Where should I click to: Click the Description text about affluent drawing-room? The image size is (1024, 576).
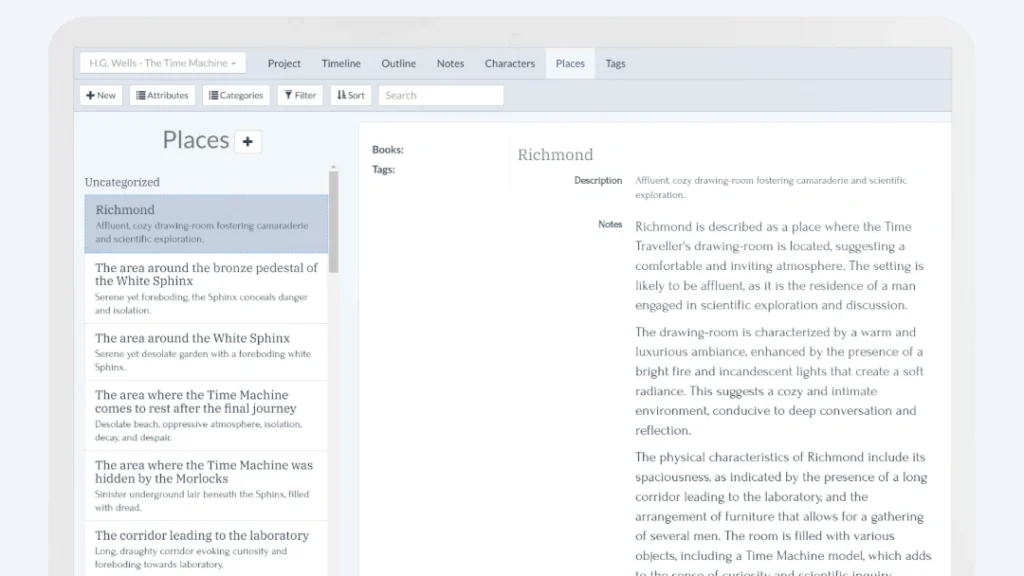(771, 187)
